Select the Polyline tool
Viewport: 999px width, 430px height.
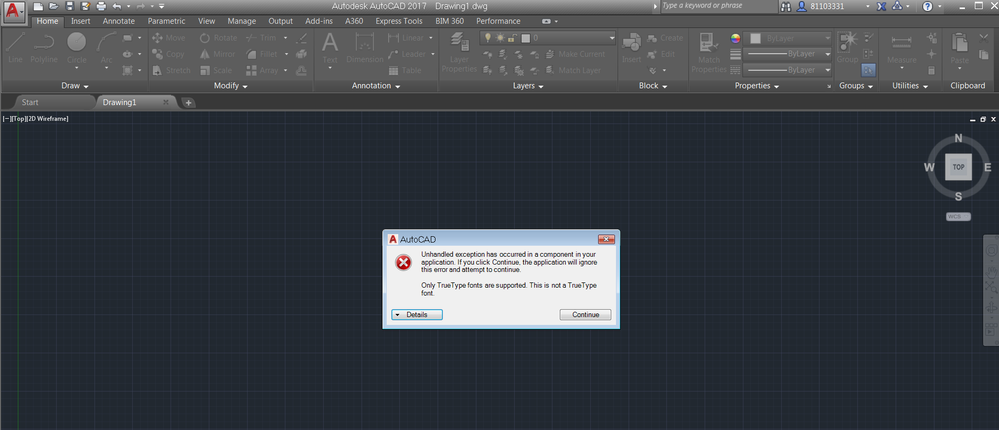point(43,48)
